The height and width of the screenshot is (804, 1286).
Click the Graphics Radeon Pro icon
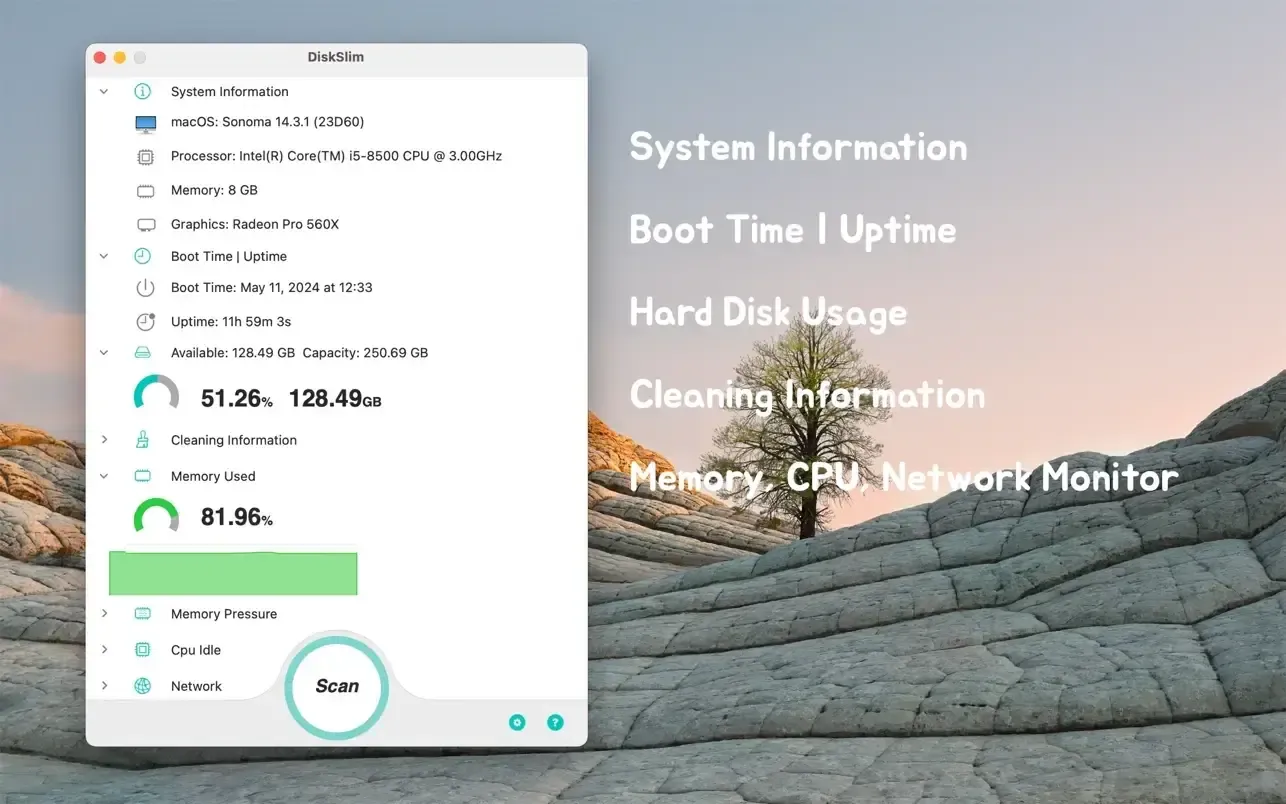(x=145, y=223)
